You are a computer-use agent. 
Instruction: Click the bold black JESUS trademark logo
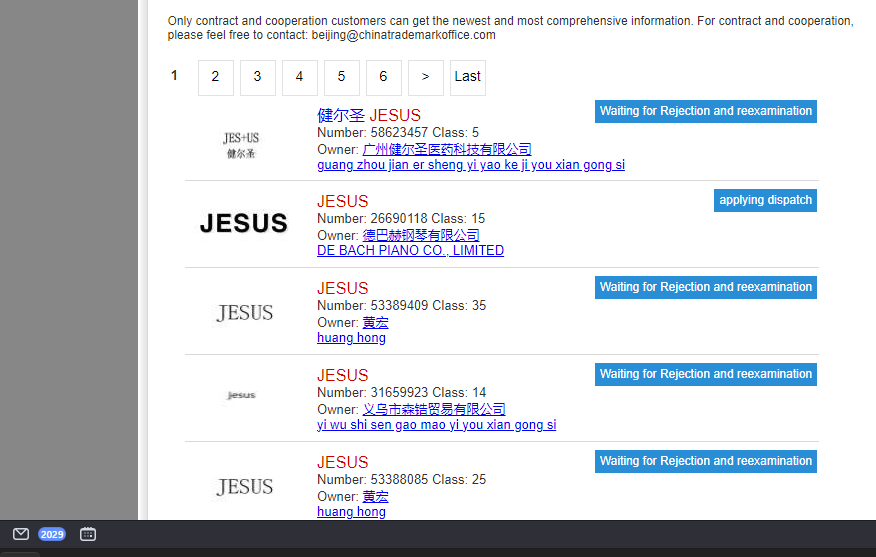tap(243, 224)
